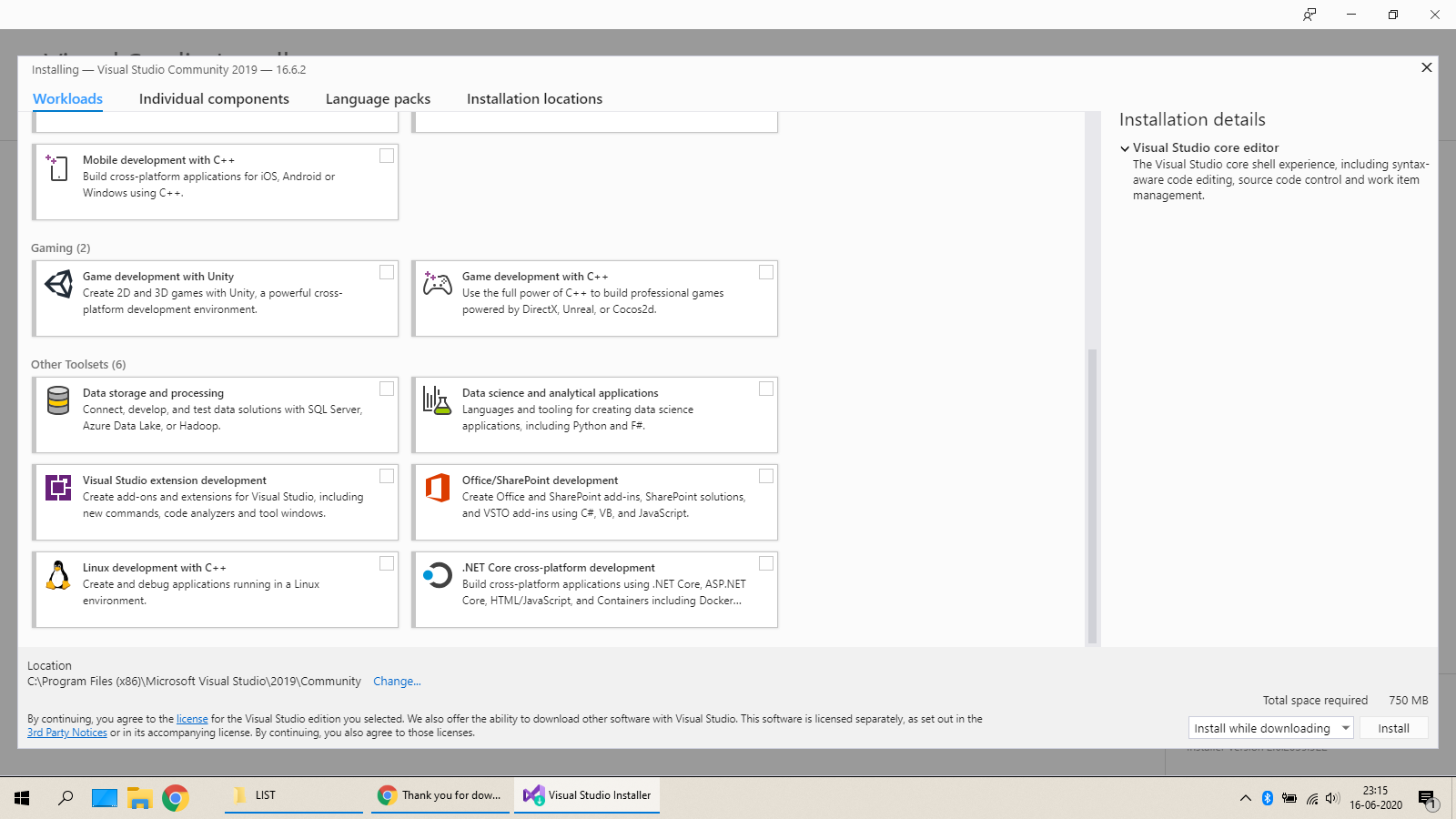
Task: Check Game development with C++ workload
Action: (x=766, y=272)
